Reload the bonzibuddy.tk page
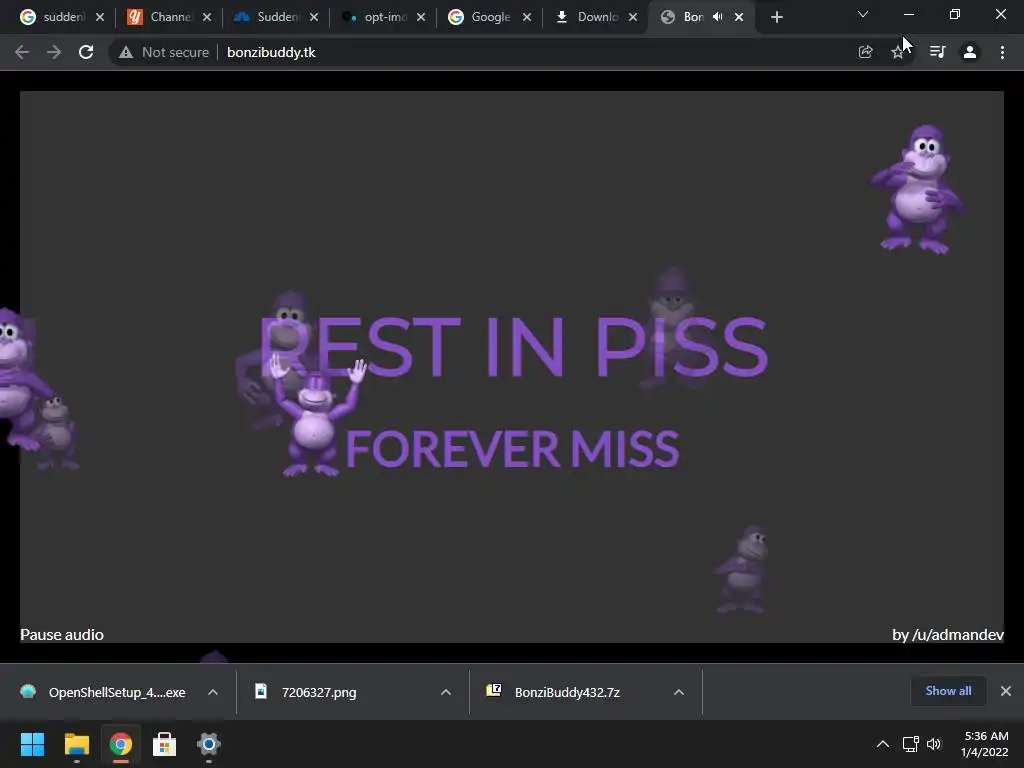The height and width of the screenshot is (768, 1024). 86,52
